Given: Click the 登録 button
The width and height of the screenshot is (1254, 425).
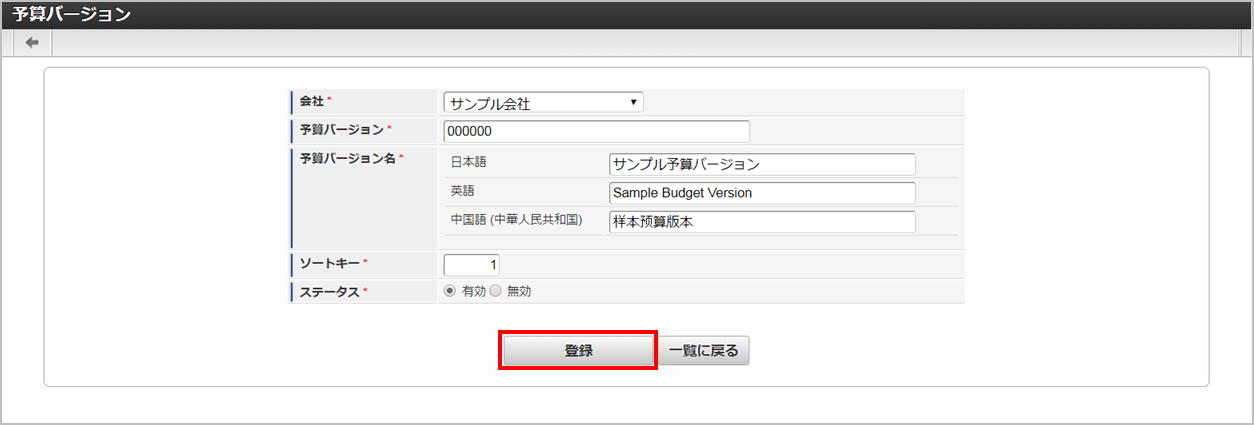Looking at the screenshot, I should pyautogui.click(x=578, y=351).
